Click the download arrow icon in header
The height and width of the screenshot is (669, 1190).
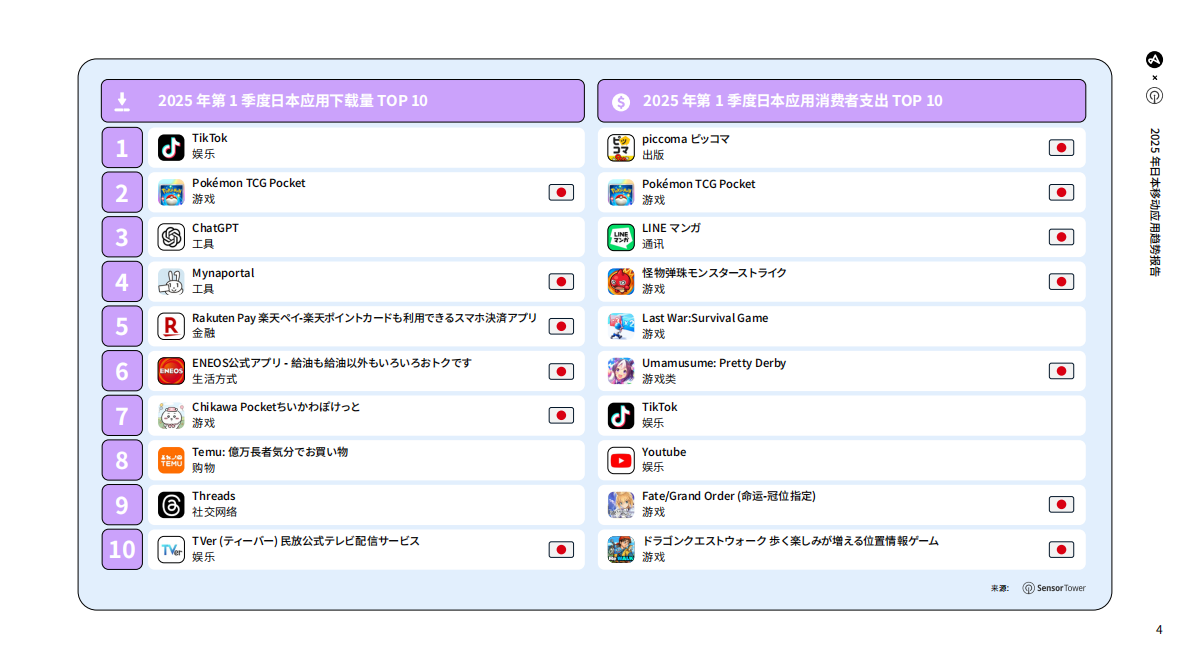pos(122,101)
